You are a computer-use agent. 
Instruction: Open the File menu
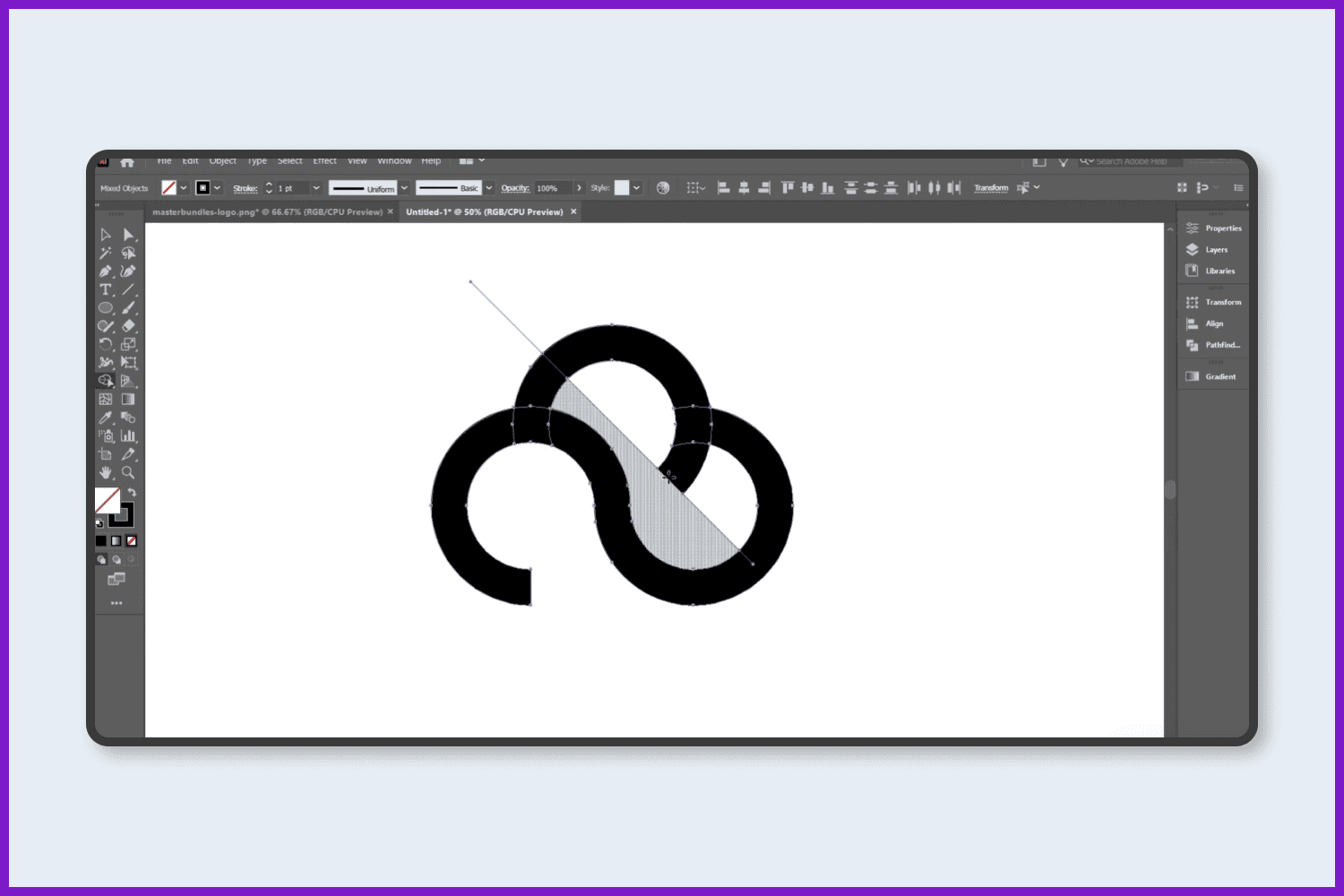point(164,161)
